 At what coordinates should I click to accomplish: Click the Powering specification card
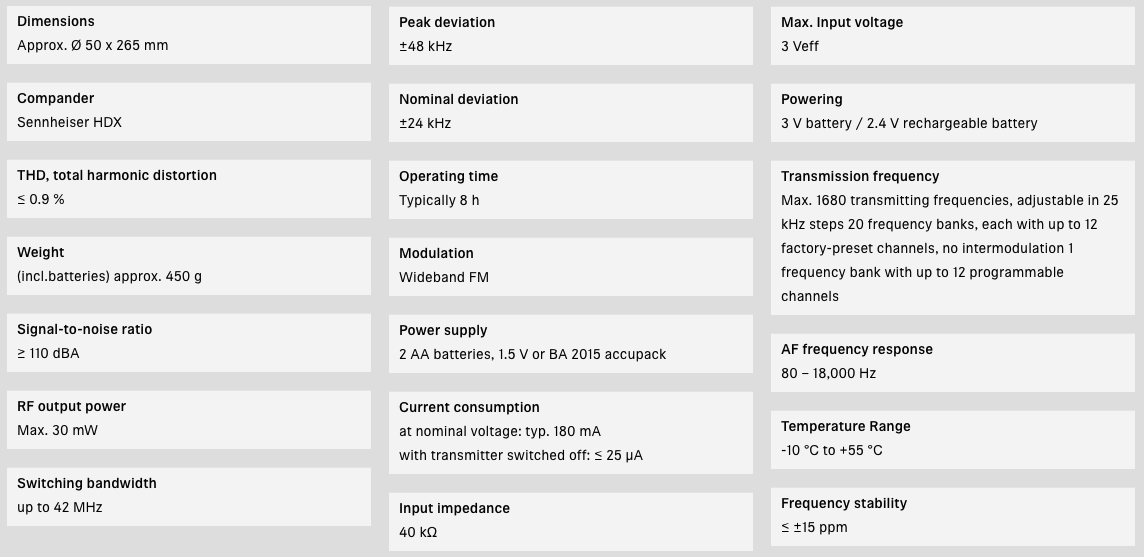point(953,111)
